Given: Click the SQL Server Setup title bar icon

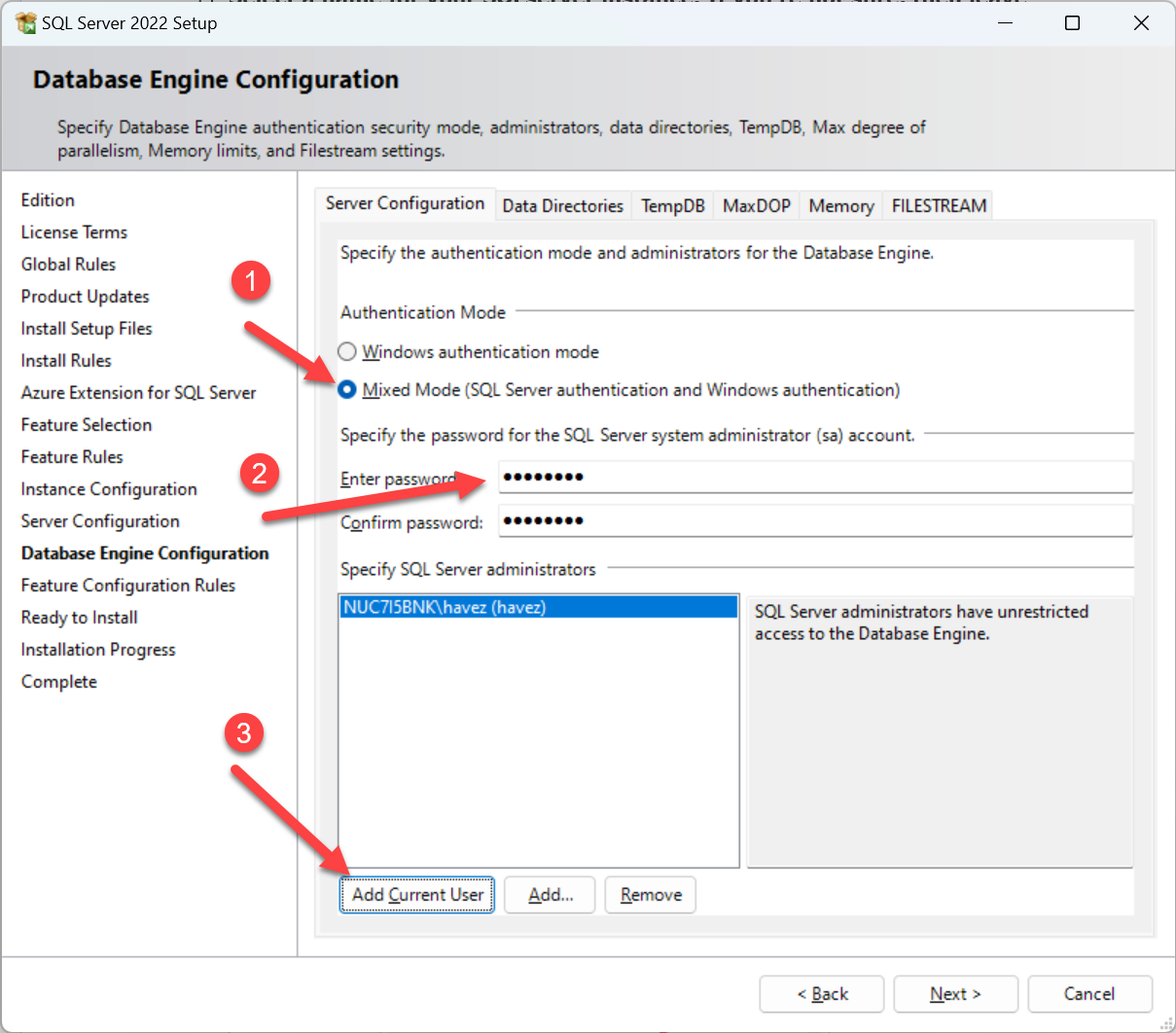Looking at the screenshot, I should tap(26, 22).
